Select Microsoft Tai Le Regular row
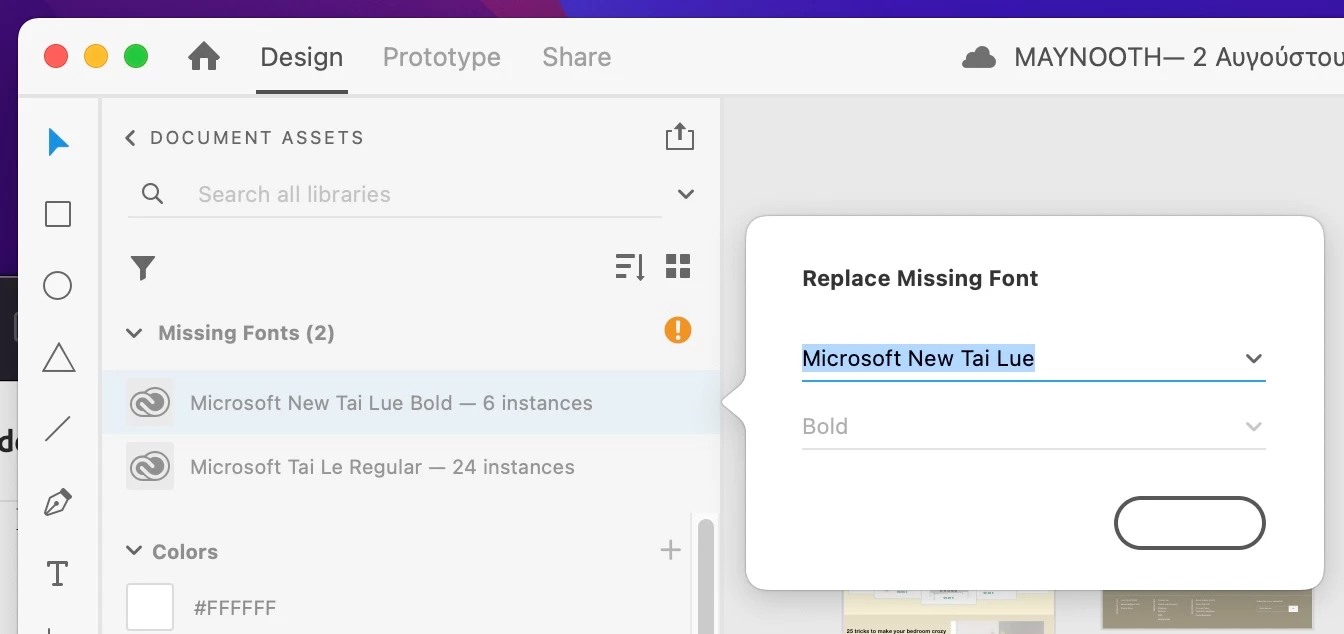Screen dimensions: 1344x634 (x=410, y=466)
